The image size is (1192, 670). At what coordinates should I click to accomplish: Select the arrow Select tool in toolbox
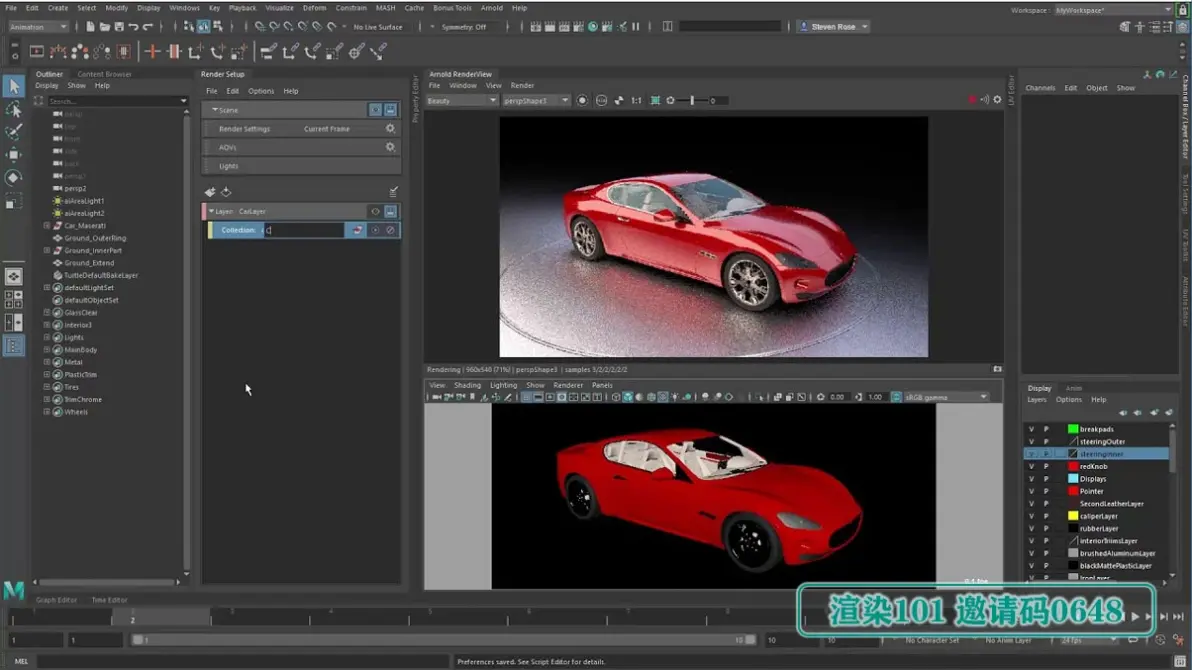(13, 87)
